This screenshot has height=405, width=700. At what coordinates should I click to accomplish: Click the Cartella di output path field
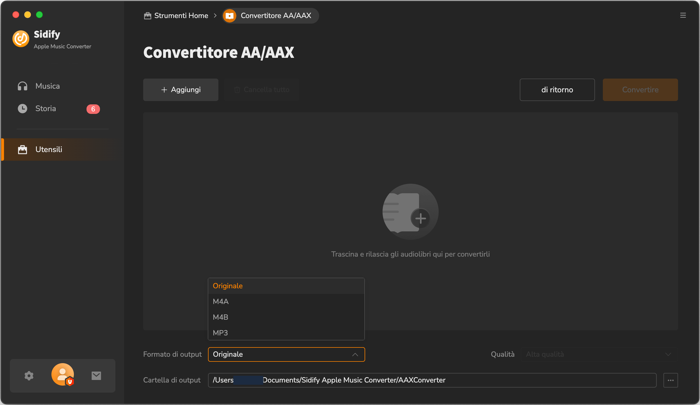click(x=432, y=380)
